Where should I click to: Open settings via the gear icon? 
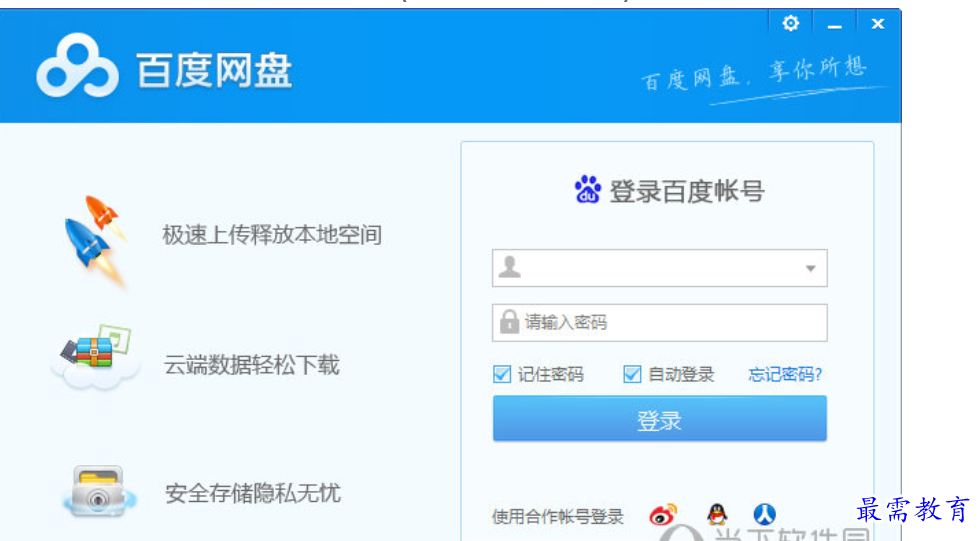[790, 24]
